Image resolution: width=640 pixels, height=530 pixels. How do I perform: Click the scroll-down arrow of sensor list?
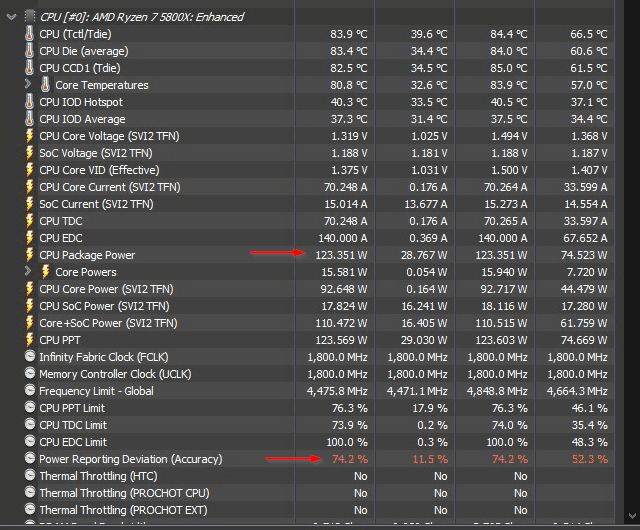[x=633, y=515]
